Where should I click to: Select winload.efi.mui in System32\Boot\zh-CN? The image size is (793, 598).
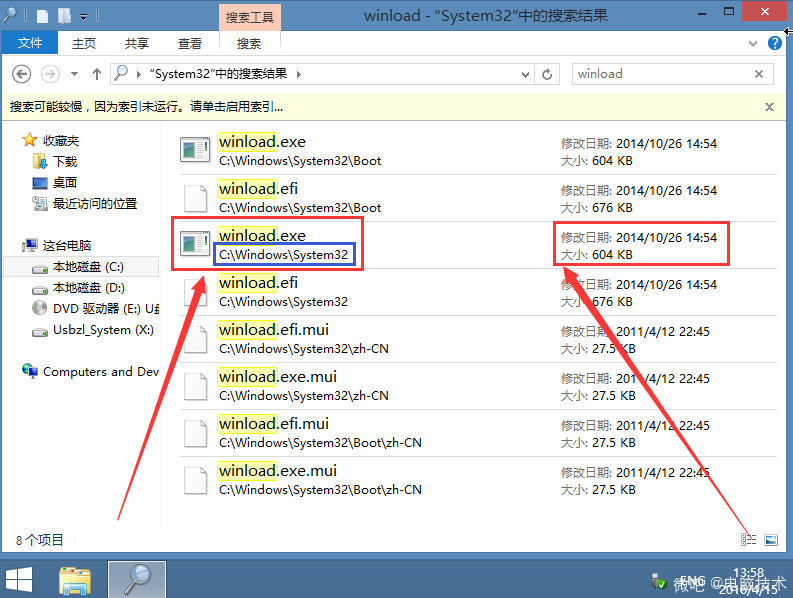point(478,433)
